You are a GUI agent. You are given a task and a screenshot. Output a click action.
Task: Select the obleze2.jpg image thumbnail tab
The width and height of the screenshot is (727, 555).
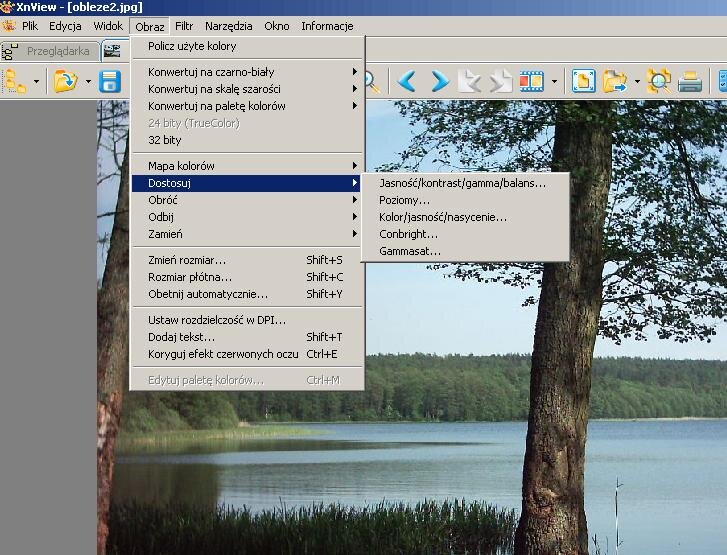113,51
